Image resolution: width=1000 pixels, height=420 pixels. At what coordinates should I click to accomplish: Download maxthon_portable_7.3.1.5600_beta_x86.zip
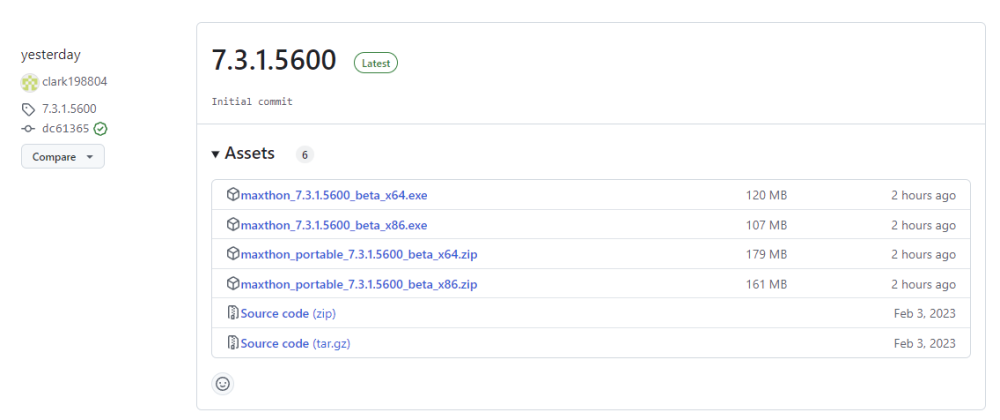tap(359, 284)
